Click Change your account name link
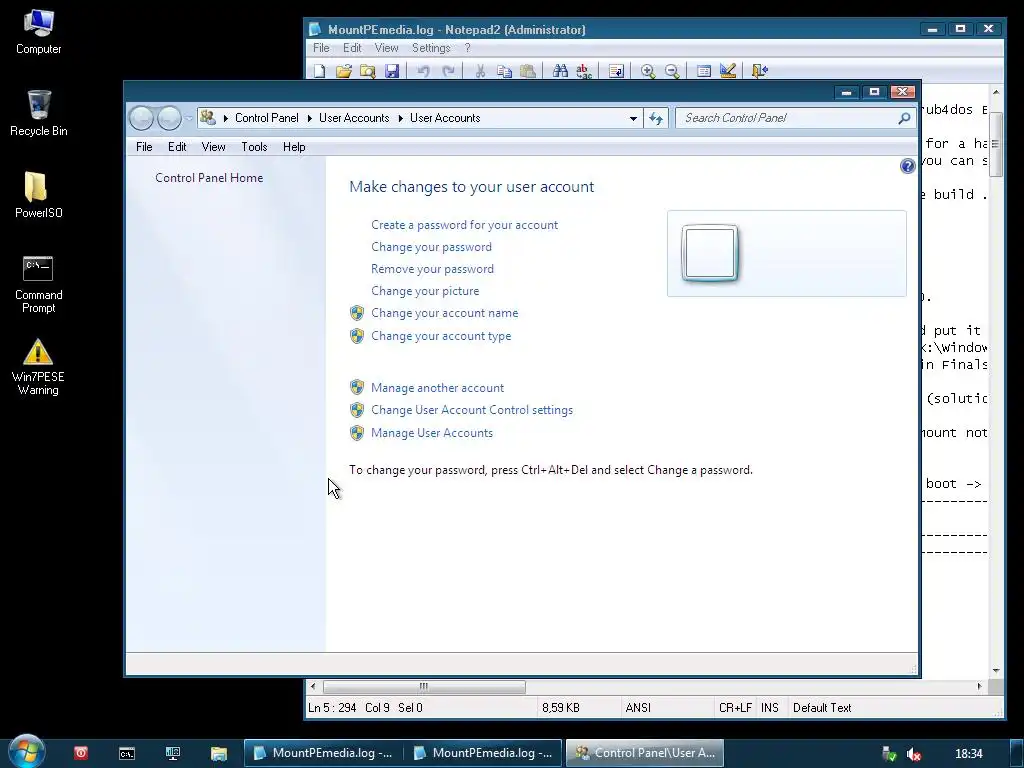The height and width of the screenshot is (768, 1024). click(x=444, y=313)
